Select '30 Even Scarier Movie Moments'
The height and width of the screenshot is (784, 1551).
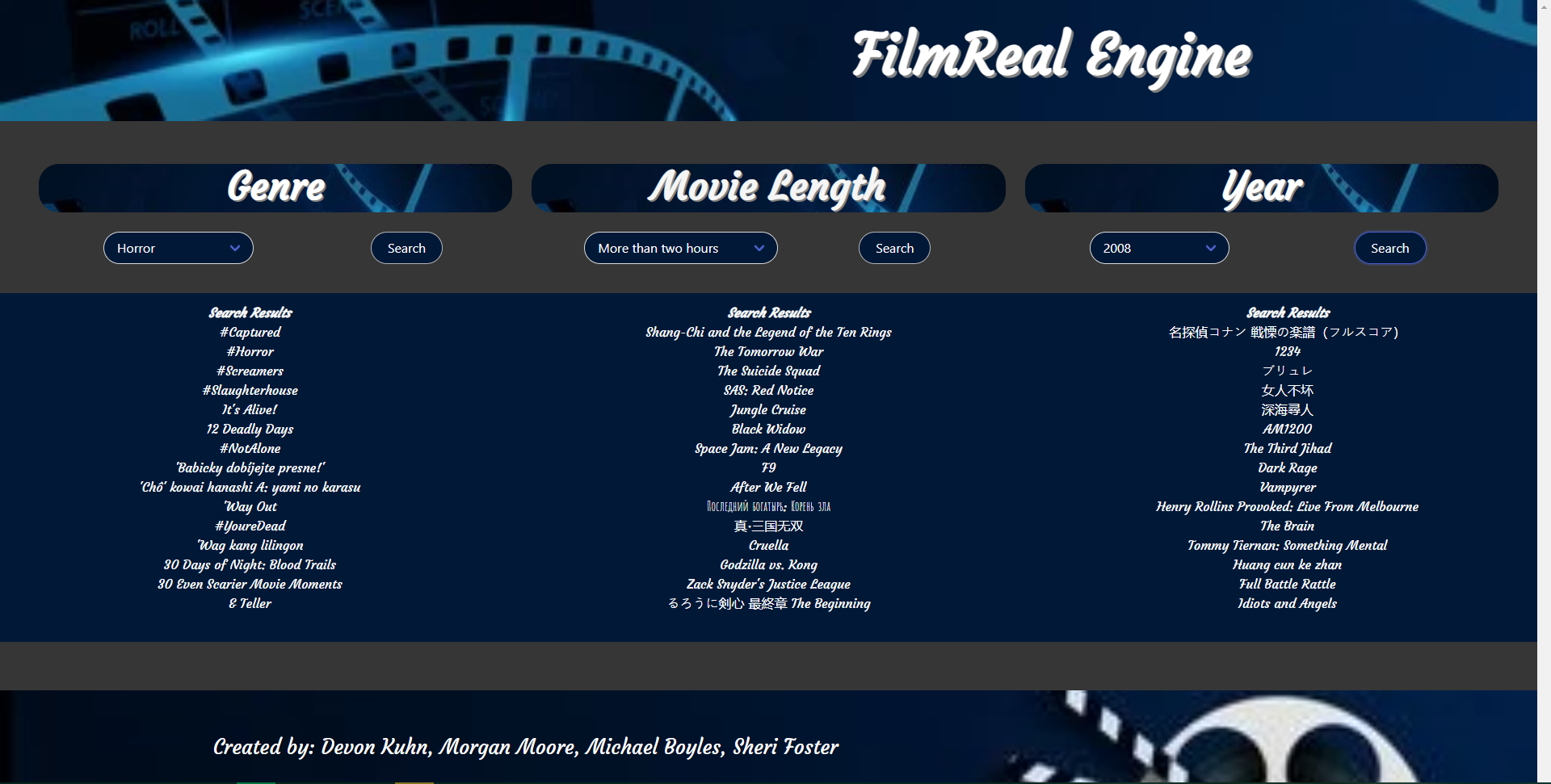[250, 584]
